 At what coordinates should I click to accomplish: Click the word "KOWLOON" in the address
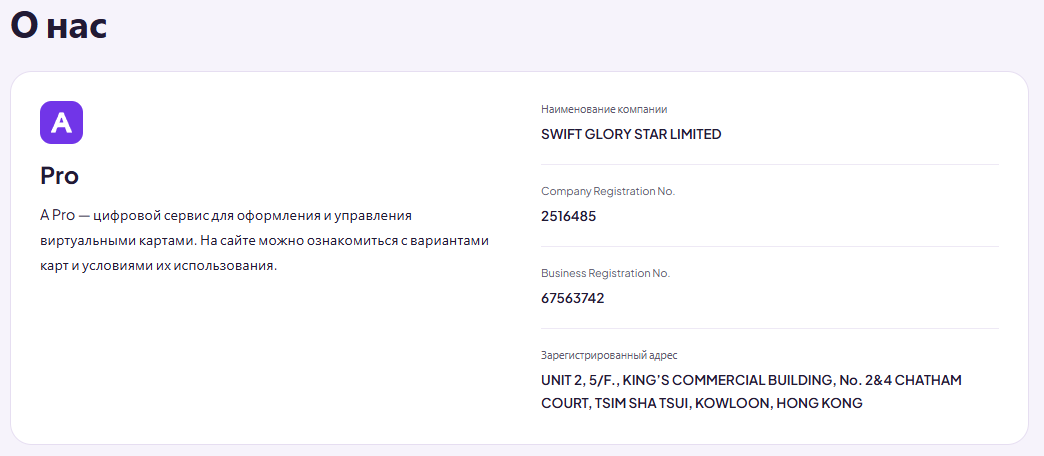730,403
